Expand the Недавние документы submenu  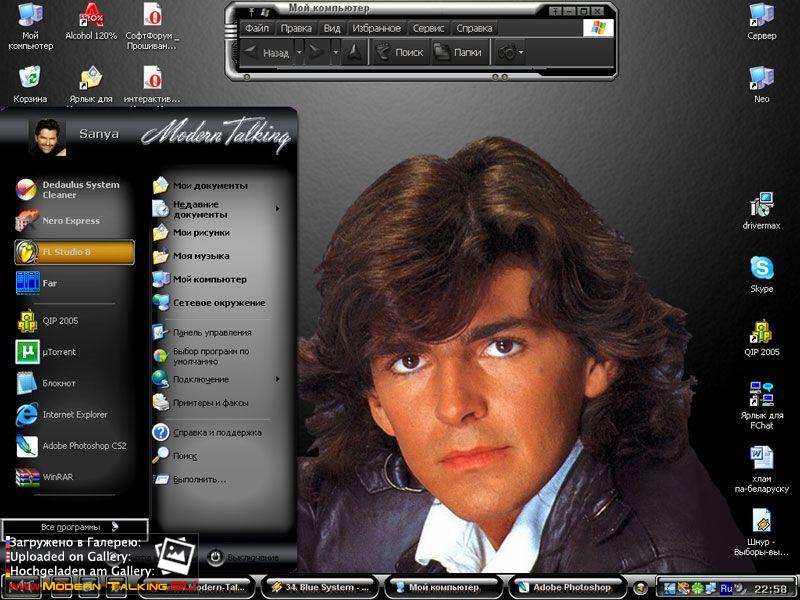(x=199, y=211)
